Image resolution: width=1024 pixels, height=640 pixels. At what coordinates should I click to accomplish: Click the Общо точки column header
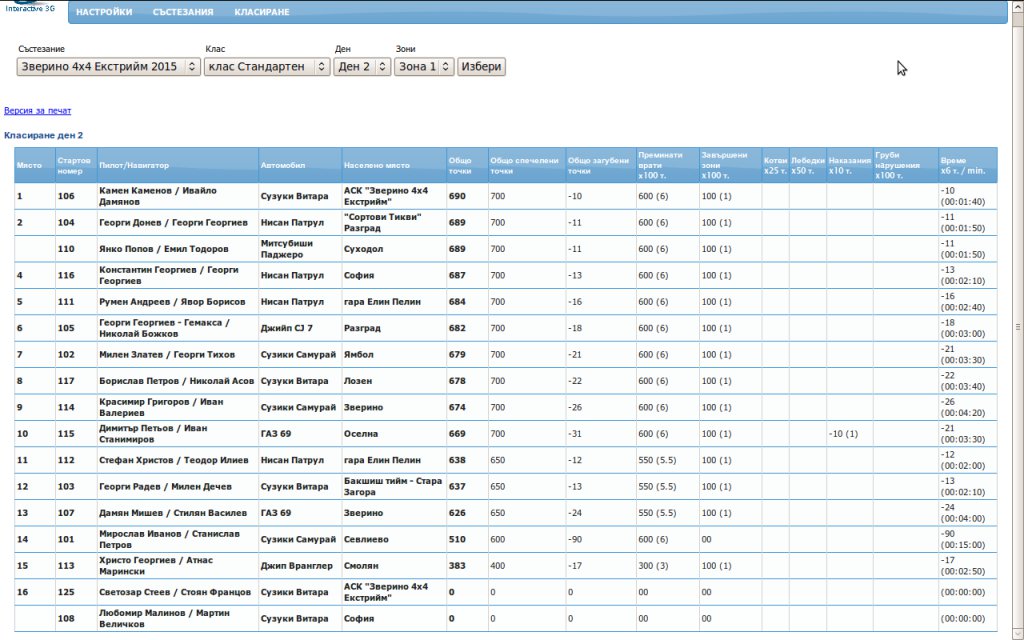(x=461, y=165)
